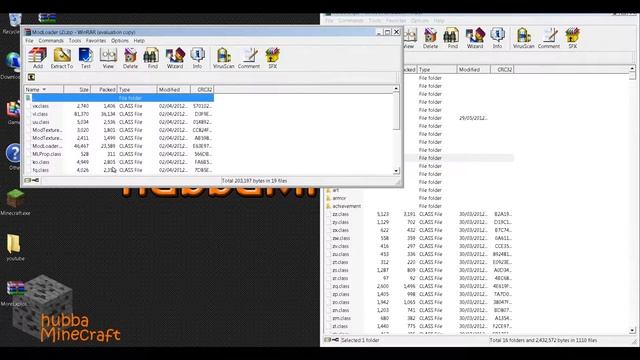Click Test icon in ModLoader WinRAR toolbar
This screenshot has width=640, height=360.
click(x=86, y=58)
